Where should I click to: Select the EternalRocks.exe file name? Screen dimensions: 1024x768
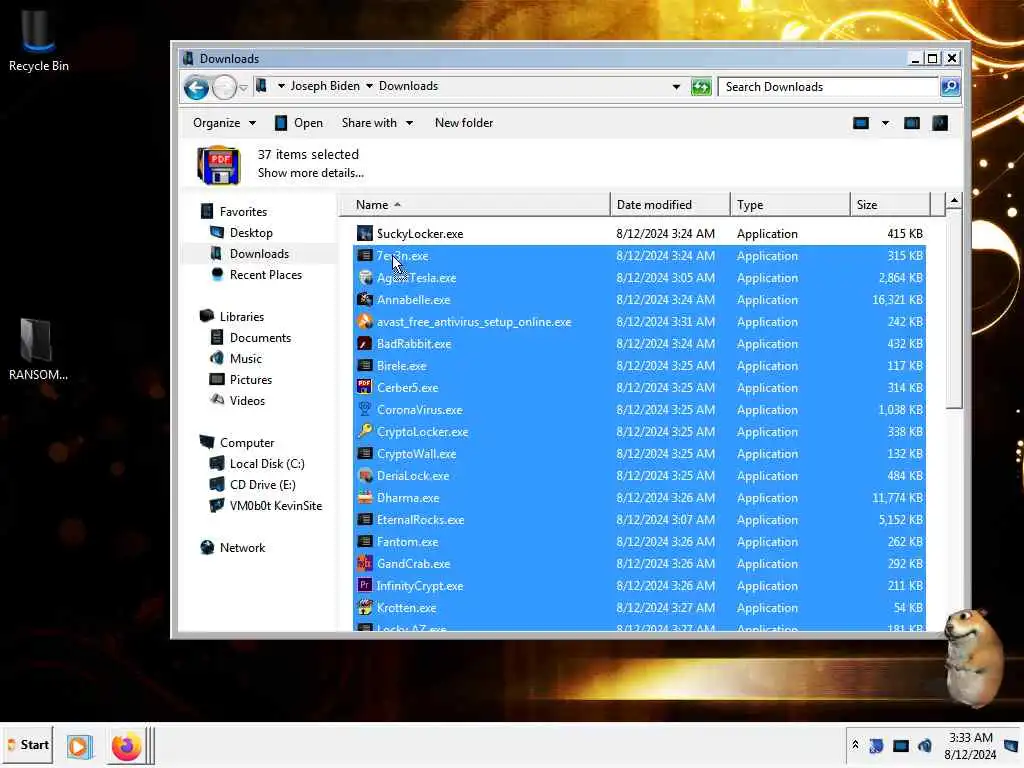(420, 520)
